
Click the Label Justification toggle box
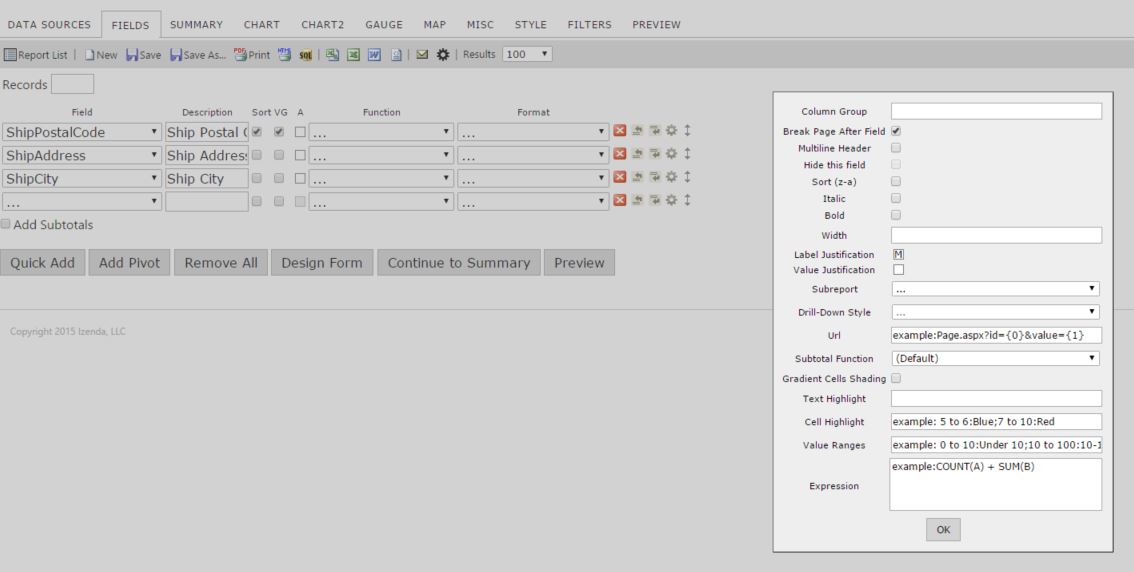[898, 255]
